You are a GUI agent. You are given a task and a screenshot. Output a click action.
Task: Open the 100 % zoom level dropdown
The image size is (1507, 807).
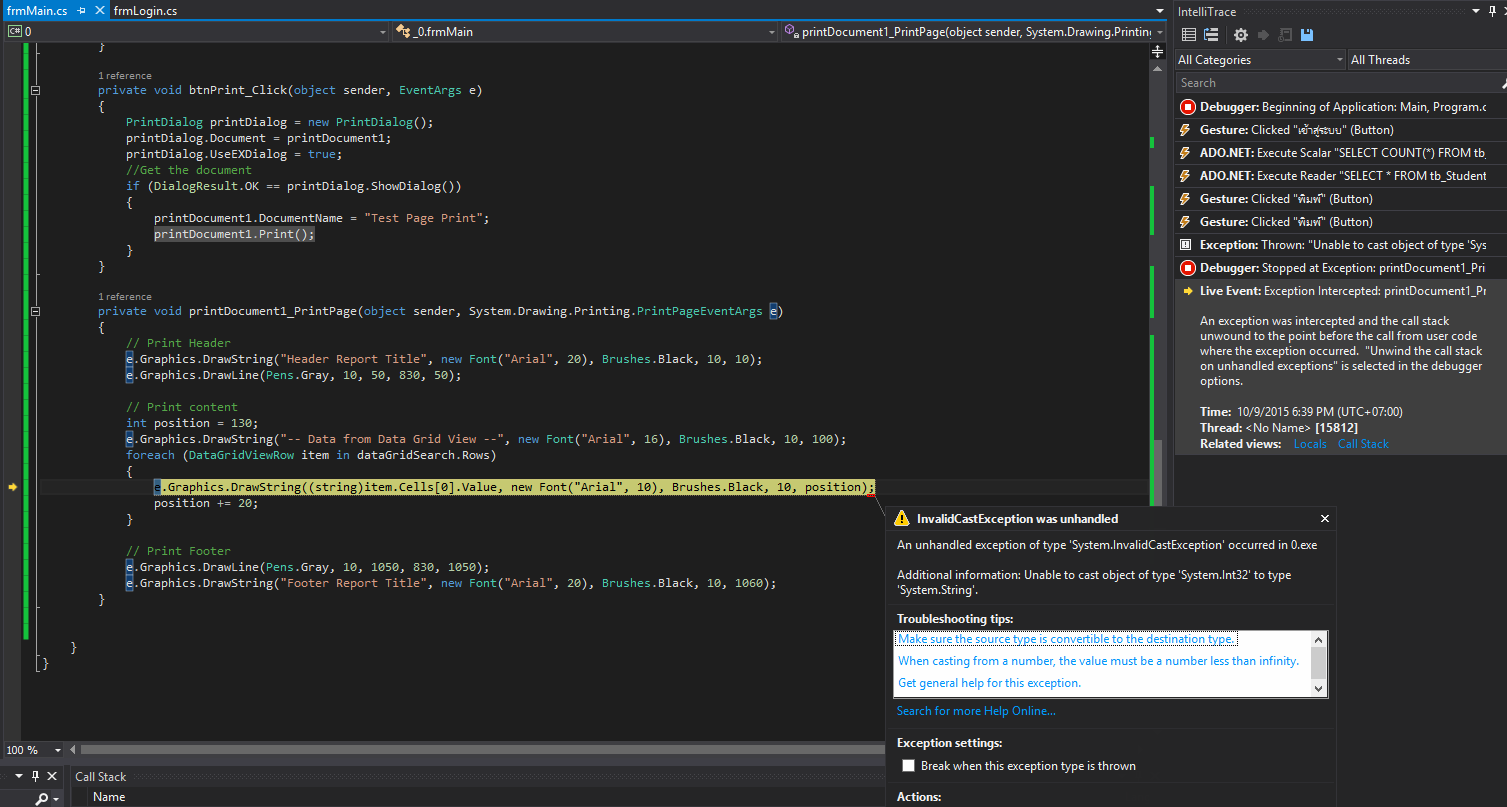click(x=57, y=750)
